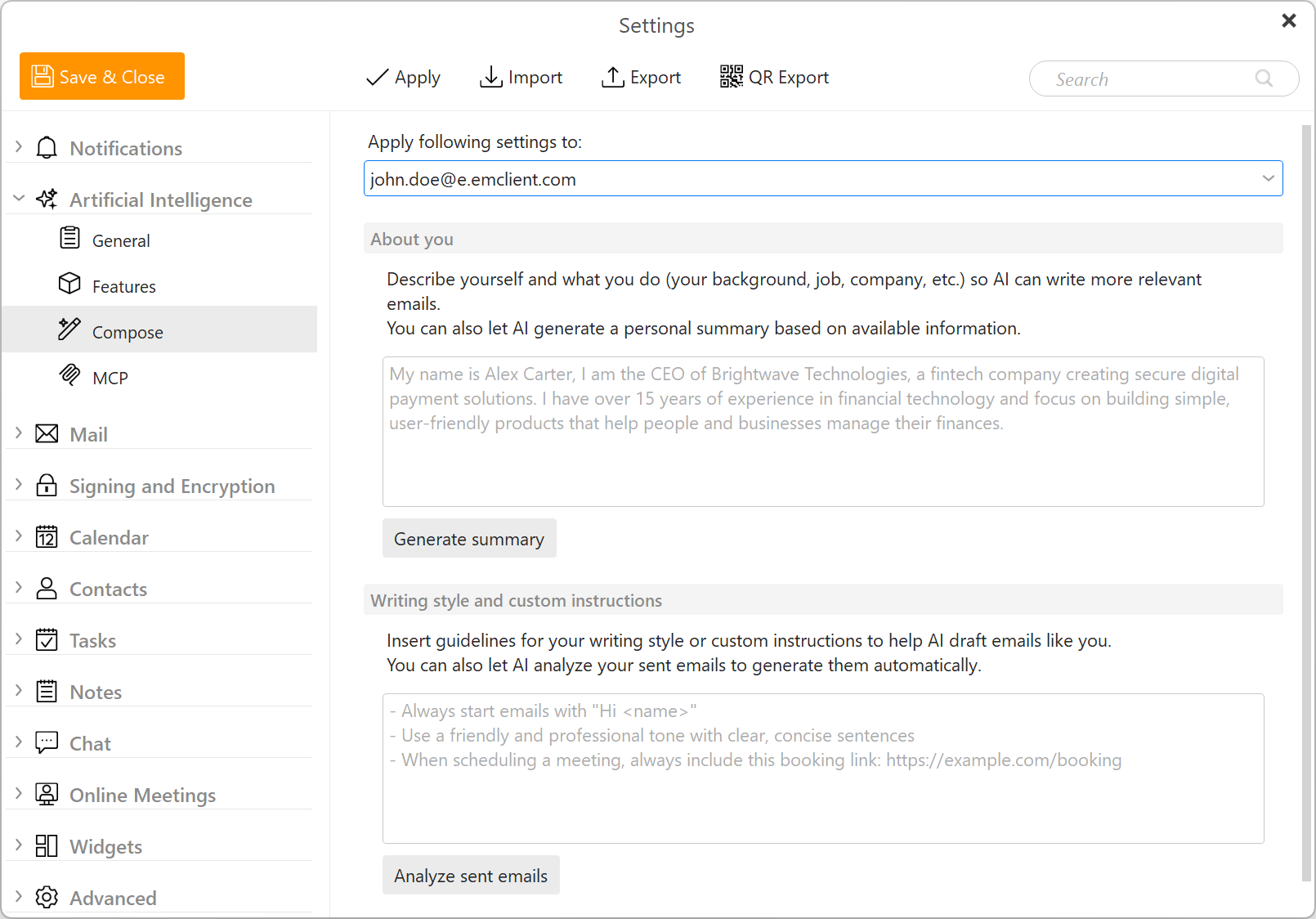The width and height of the screenshot is (1316, 919).
Task: Expand the Notifications section chevron
Action: (19, 146)
